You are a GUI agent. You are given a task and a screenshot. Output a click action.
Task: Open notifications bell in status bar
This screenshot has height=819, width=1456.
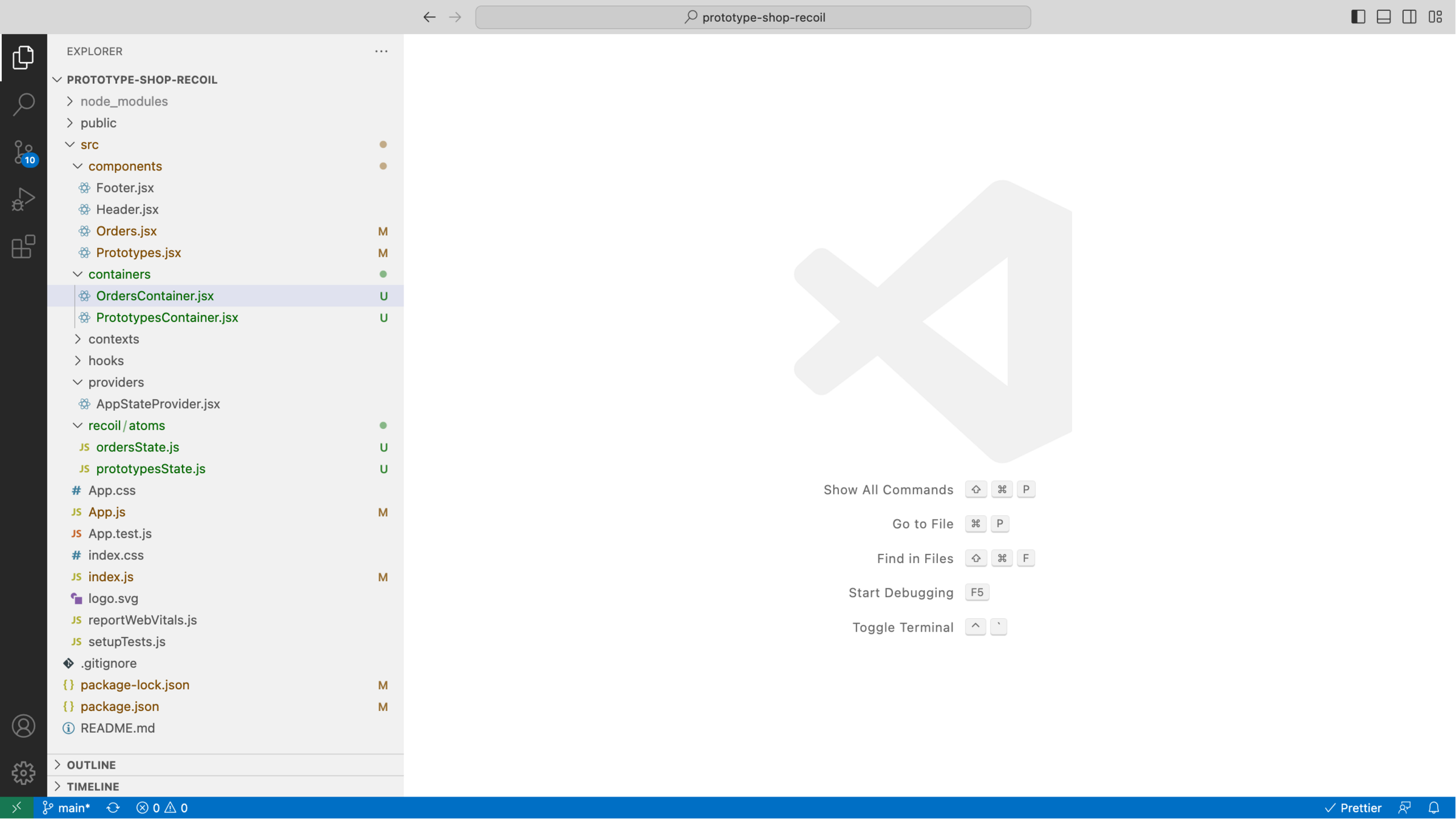click(1434, 807)
